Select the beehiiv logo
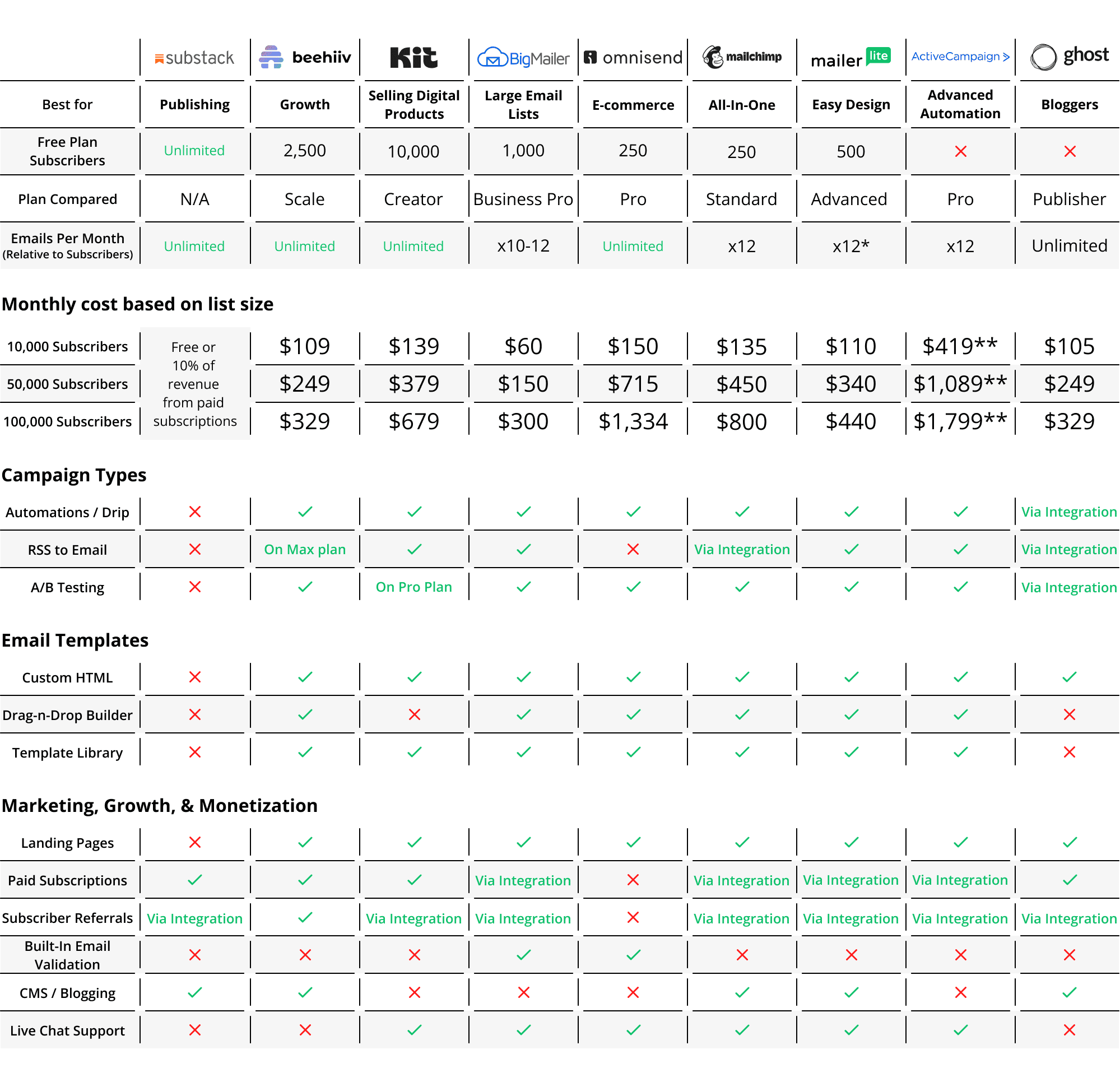 (x=305, y=57)
